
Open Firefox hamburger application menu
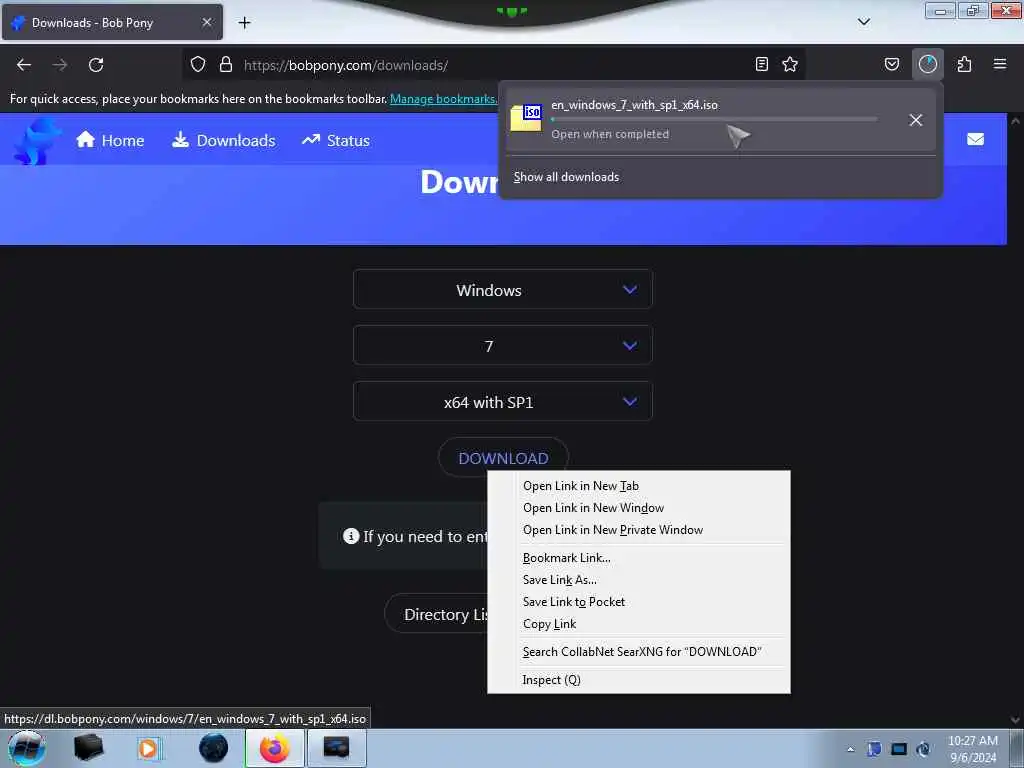click(x=1000, y=64)
